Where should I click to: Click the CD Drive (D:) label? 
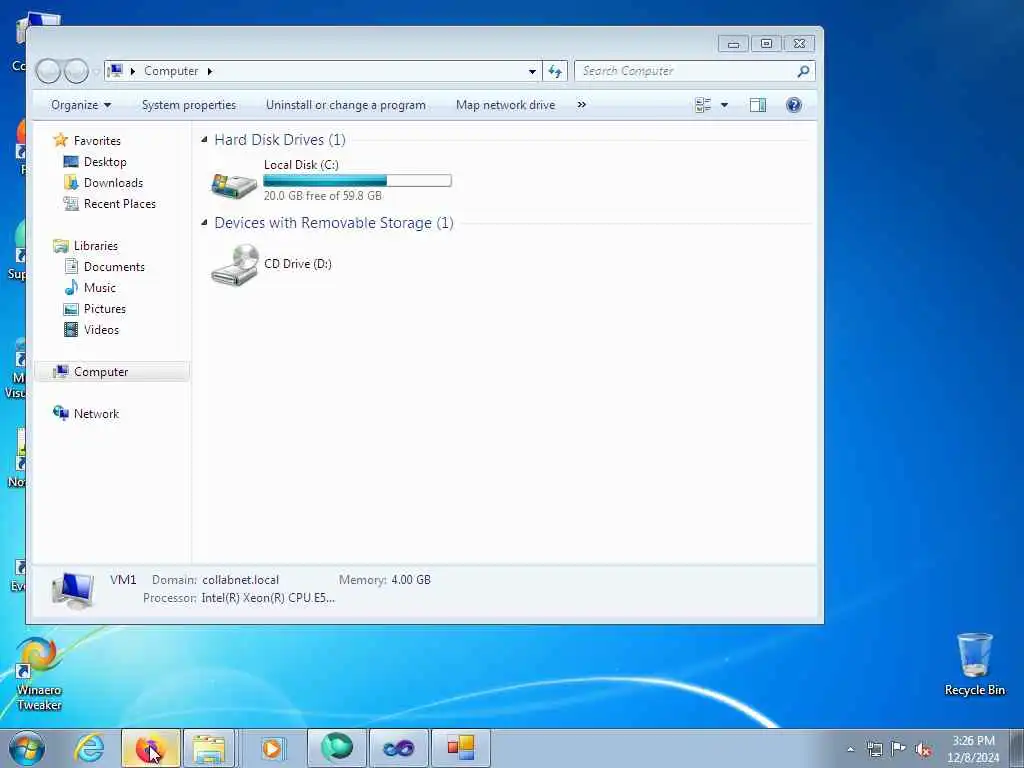[298, 264]
